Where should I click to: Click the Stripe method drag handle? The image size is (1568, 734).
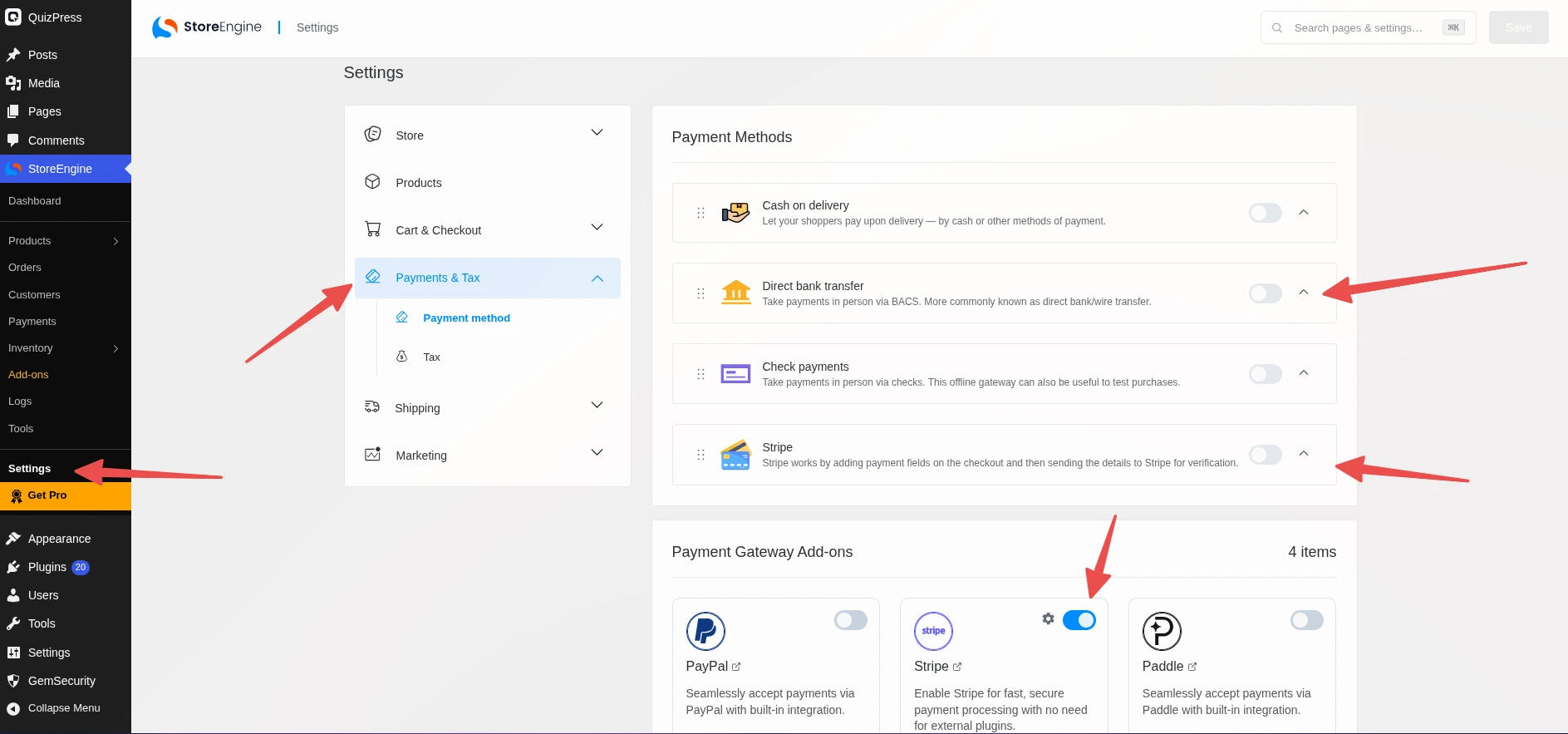[700, 455]
